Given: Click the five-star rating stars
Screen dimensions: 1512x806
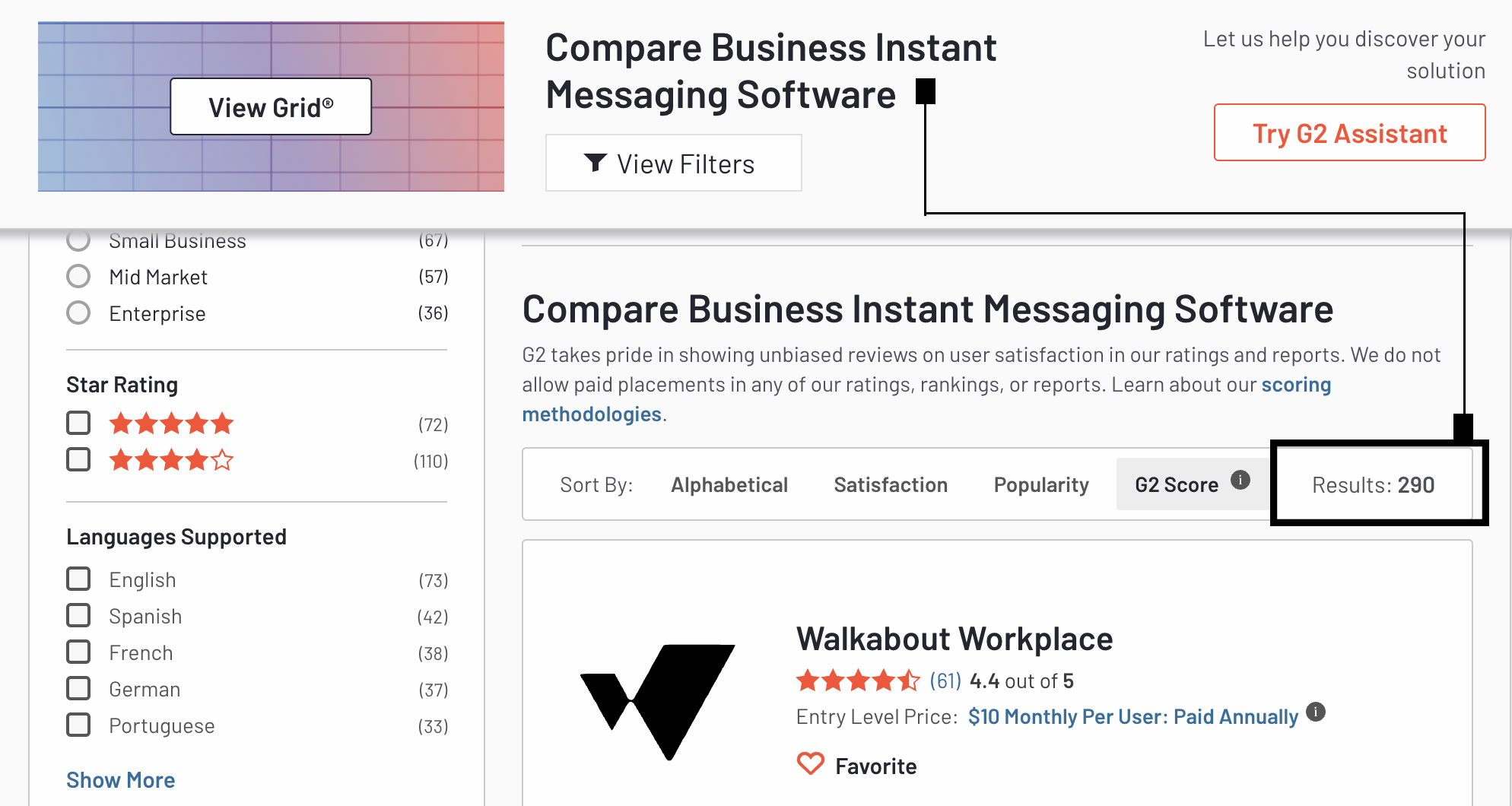Looking at the screenshot, I should (x=171, y=423).
